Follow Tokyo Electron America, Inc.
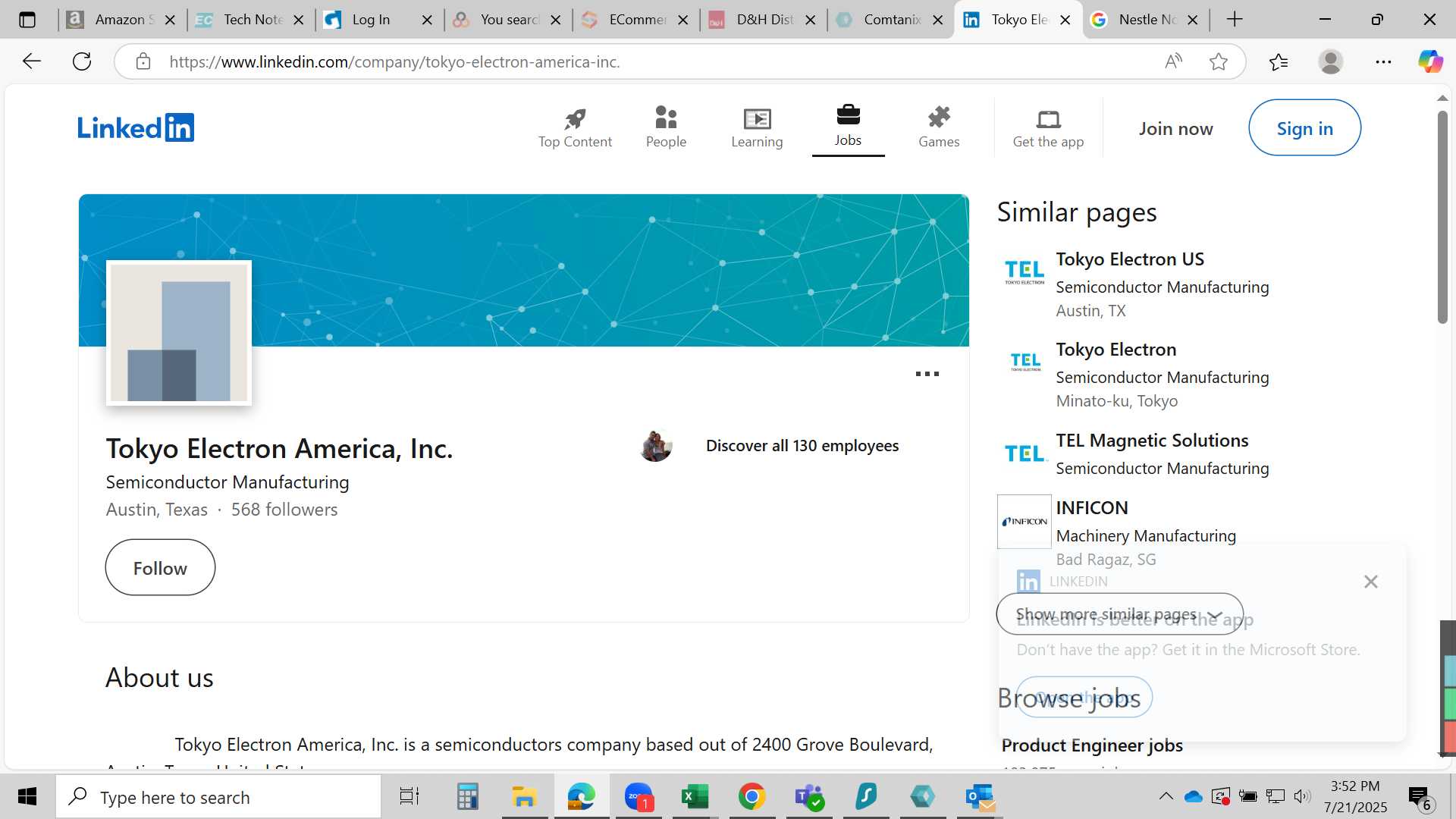This screenshot has width=1456, height=819. coord(160,567)
